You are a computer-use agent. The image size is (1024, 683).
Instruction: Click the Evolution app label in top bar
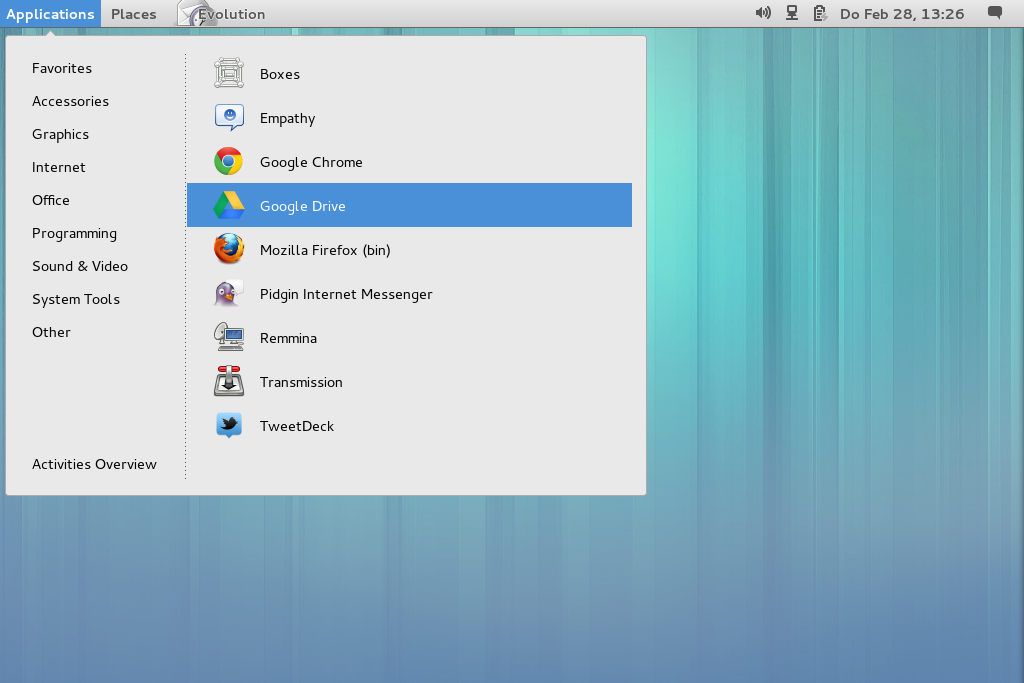[x=232, y=14]
